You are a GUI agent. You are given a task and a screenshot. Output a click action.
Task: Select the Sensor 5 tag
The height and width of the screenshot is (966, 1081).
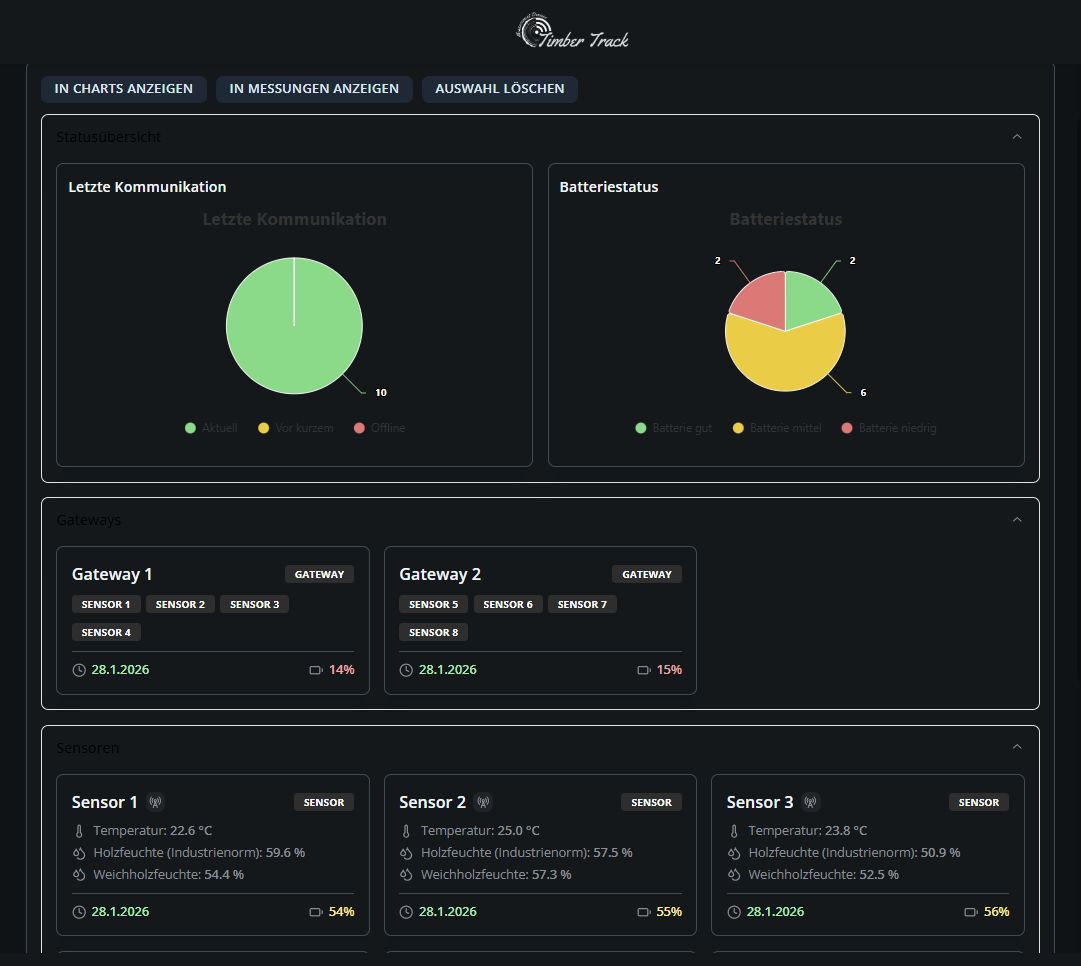pos(433,604)
